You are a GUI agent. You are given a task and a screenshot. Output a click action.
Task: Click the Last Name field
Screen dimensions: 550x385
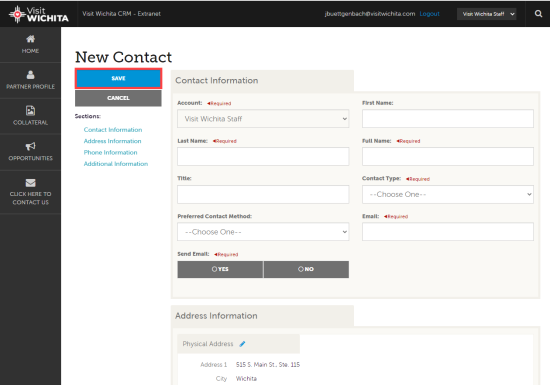(x=263, y=156)
